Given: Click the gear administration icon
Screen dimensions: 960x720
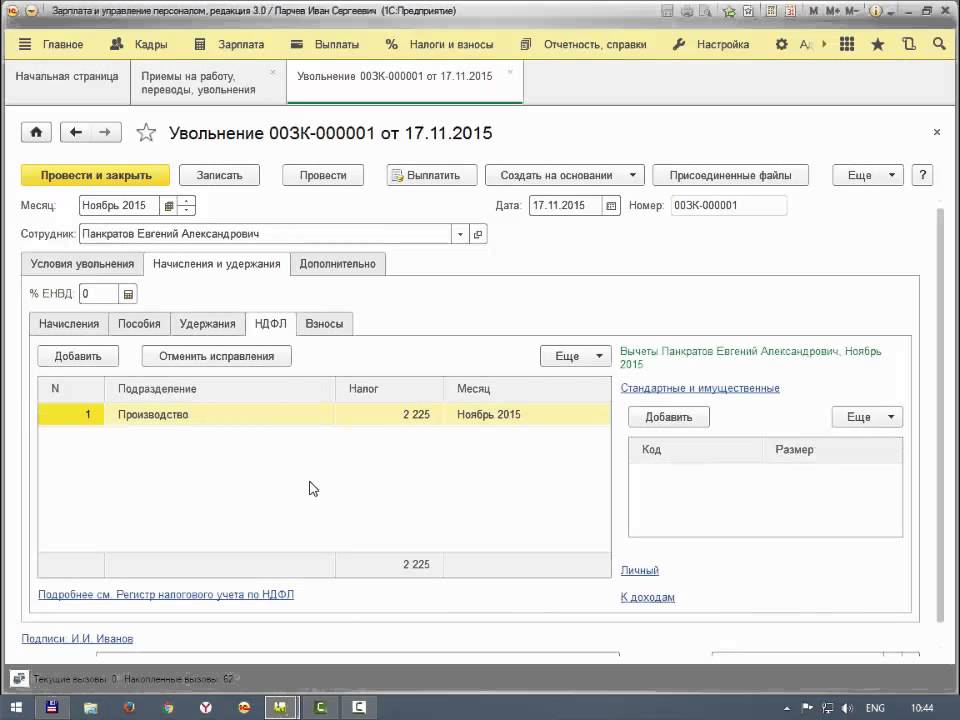Looking at the screenshot, I should point(781,44).
